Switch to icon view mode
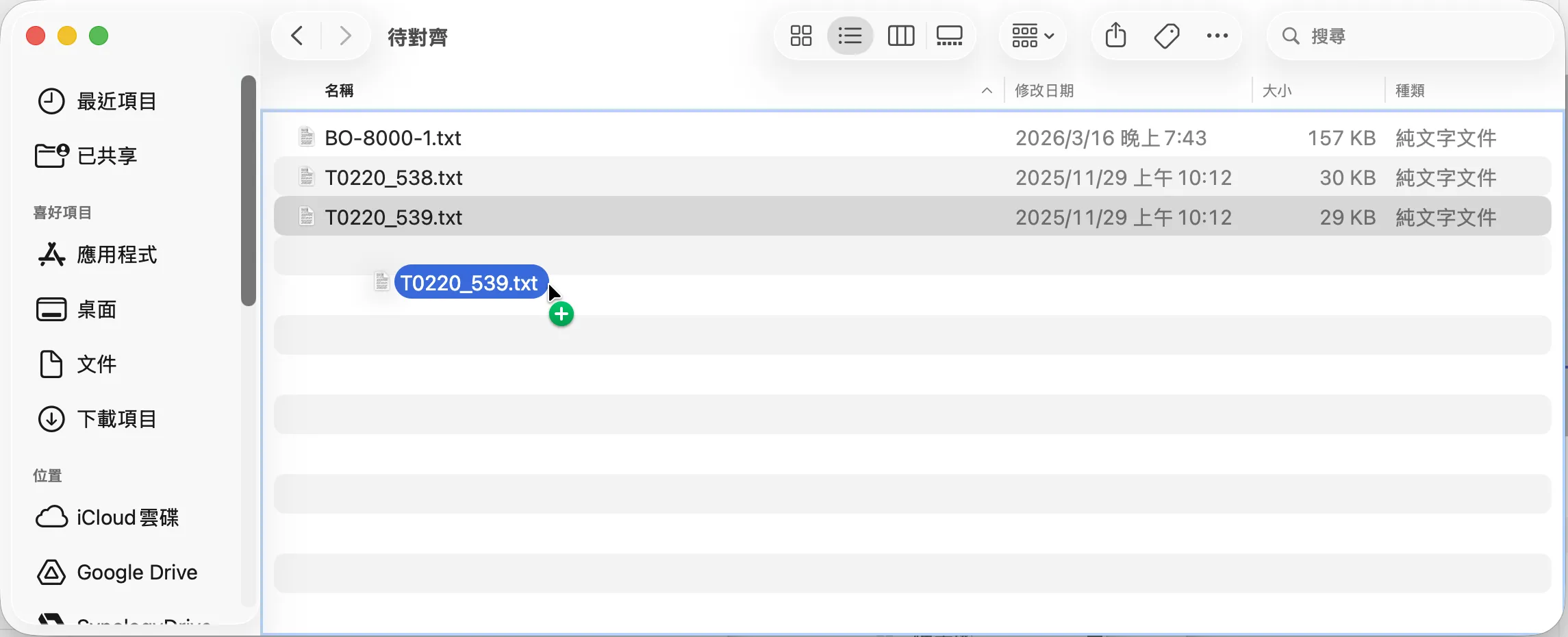 [x=800, y=36]
